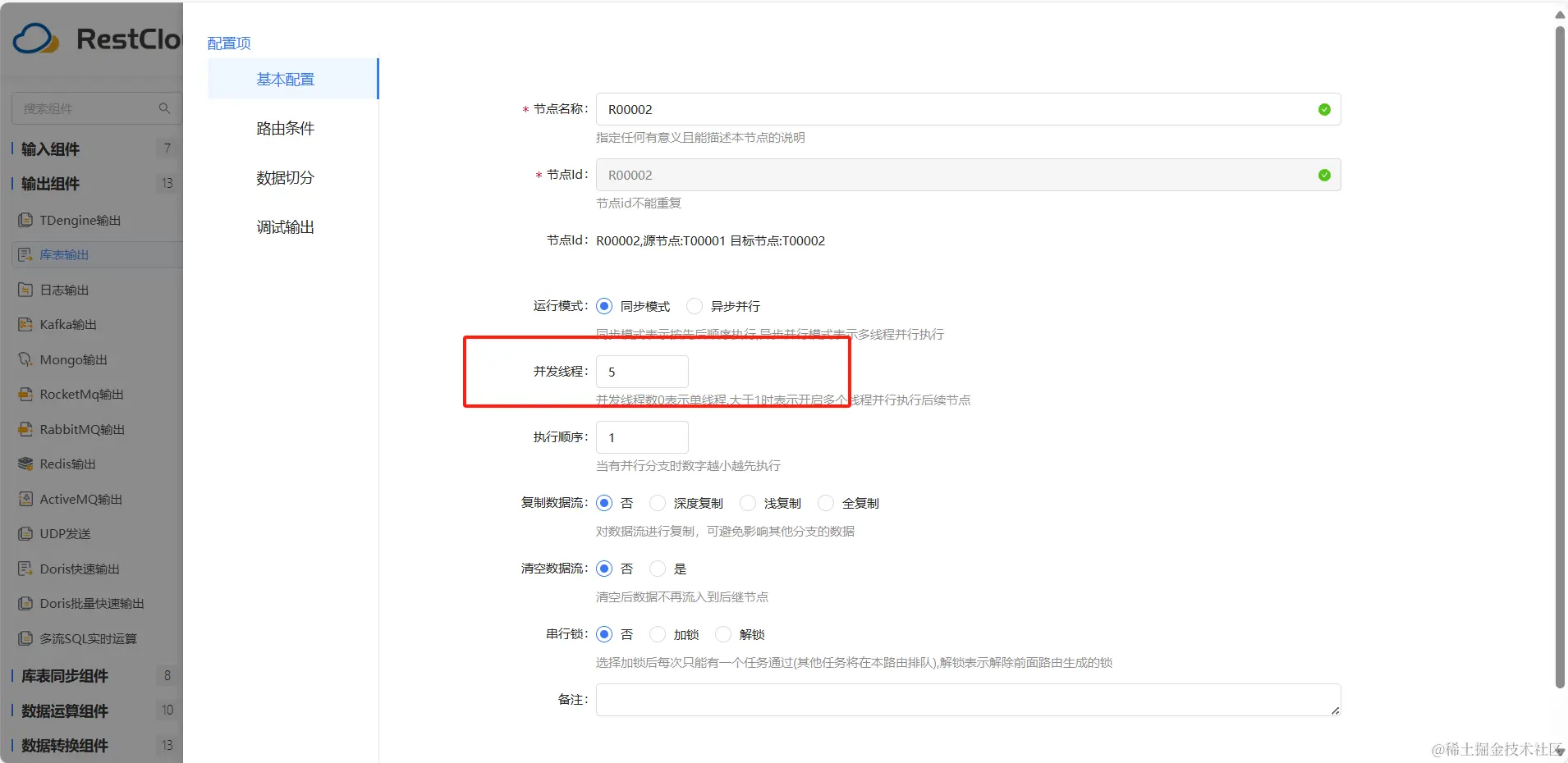Focus the 节点名称 input field
Image resolution: width=1568 pixels, height=763 pixels.
click(968, 109)
